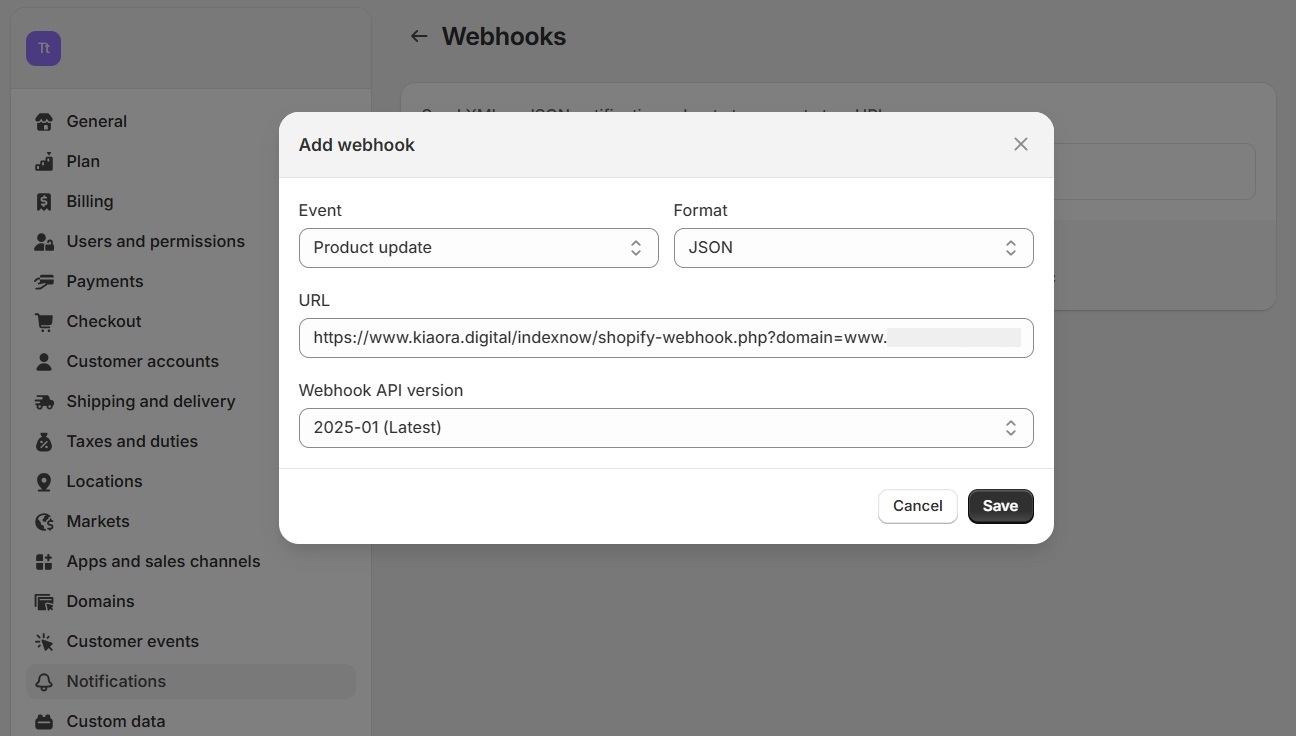Select the Payments icon in the sidebar
Viewport: 1296px width, 736px height.
tap(44, 281)
